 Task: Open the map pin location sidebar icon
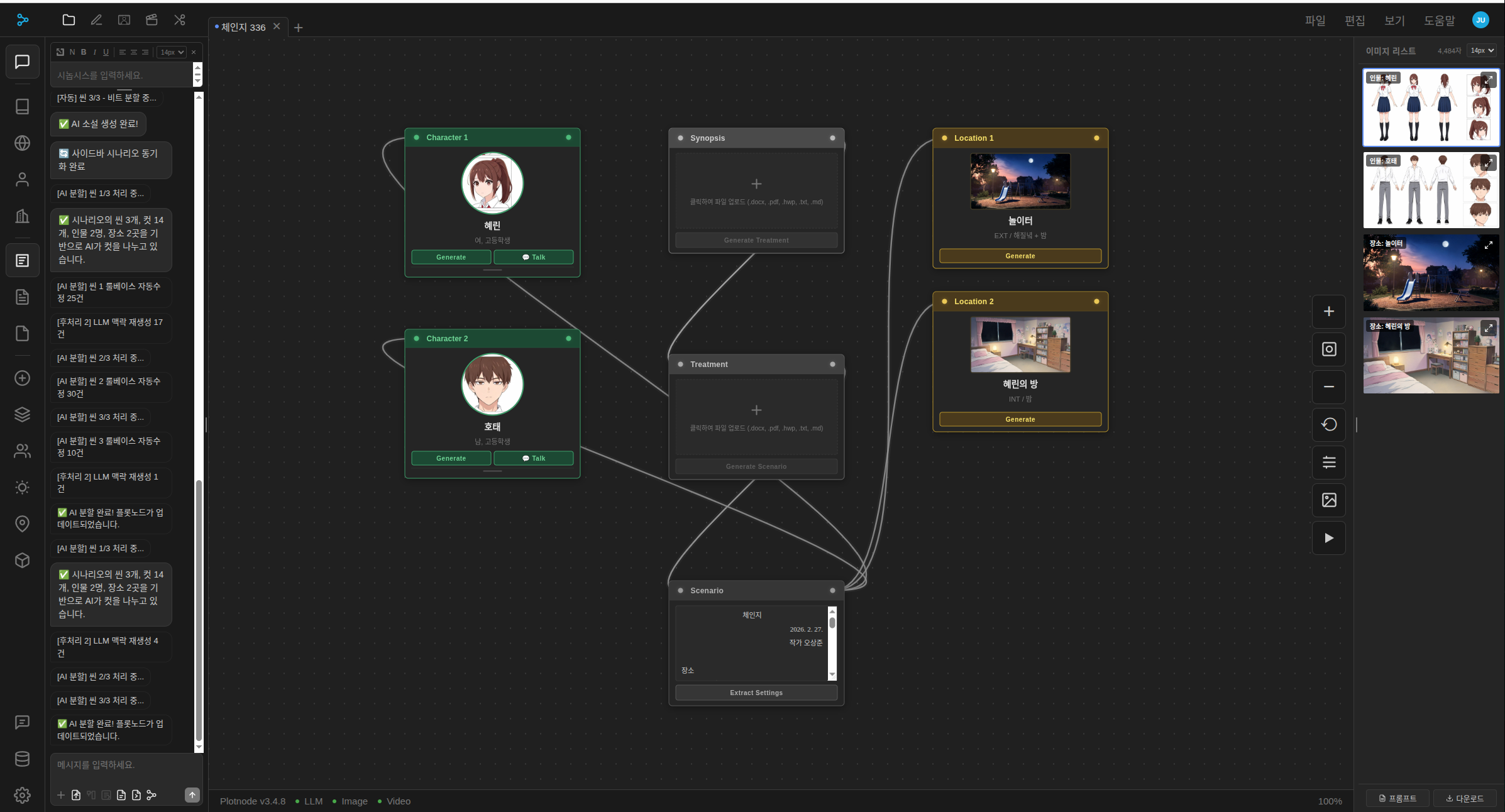click(22, 524)
